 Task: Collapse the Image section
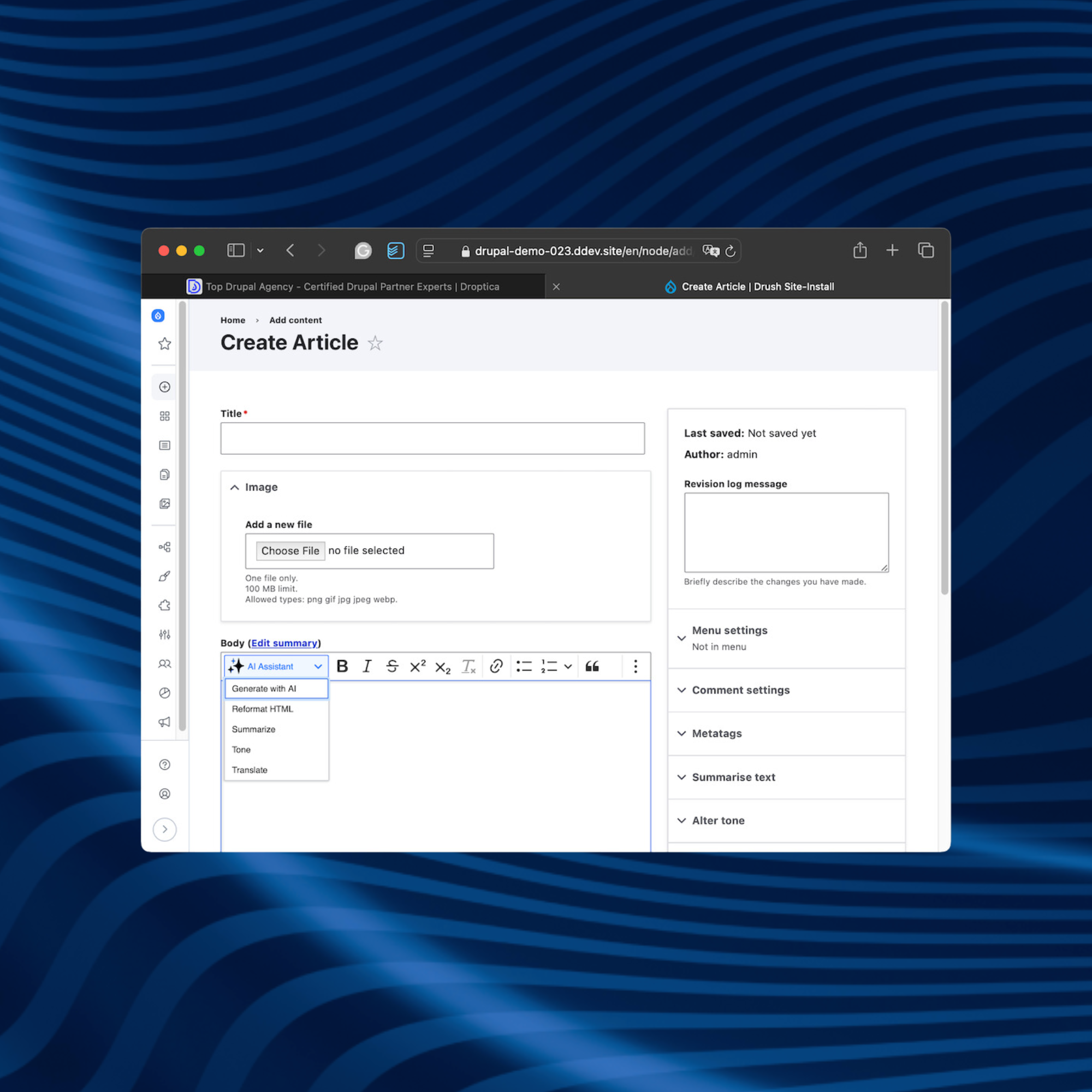tap(235, 487)
